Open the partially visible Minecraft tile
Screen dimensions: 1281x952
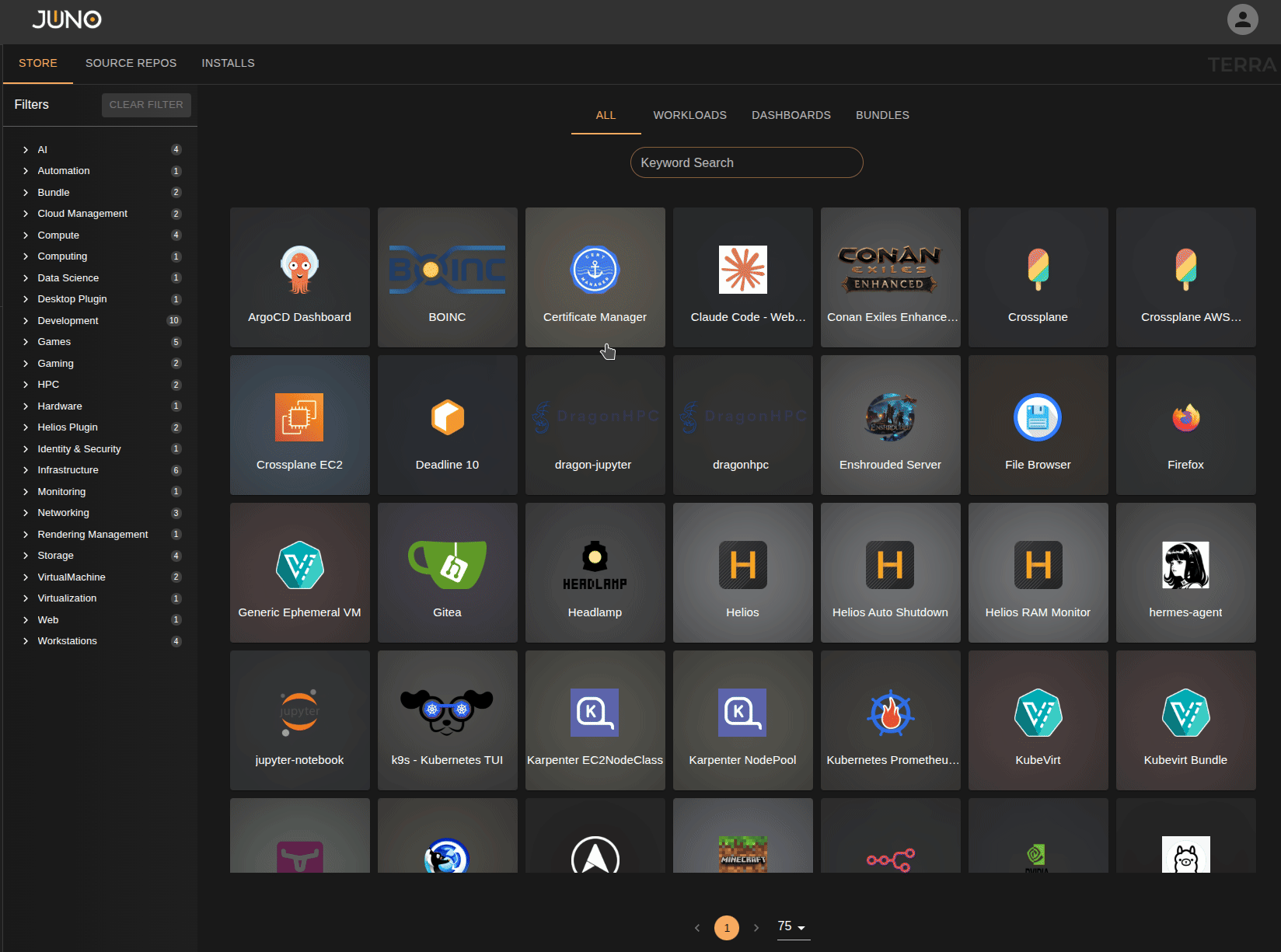click(742, 835)
